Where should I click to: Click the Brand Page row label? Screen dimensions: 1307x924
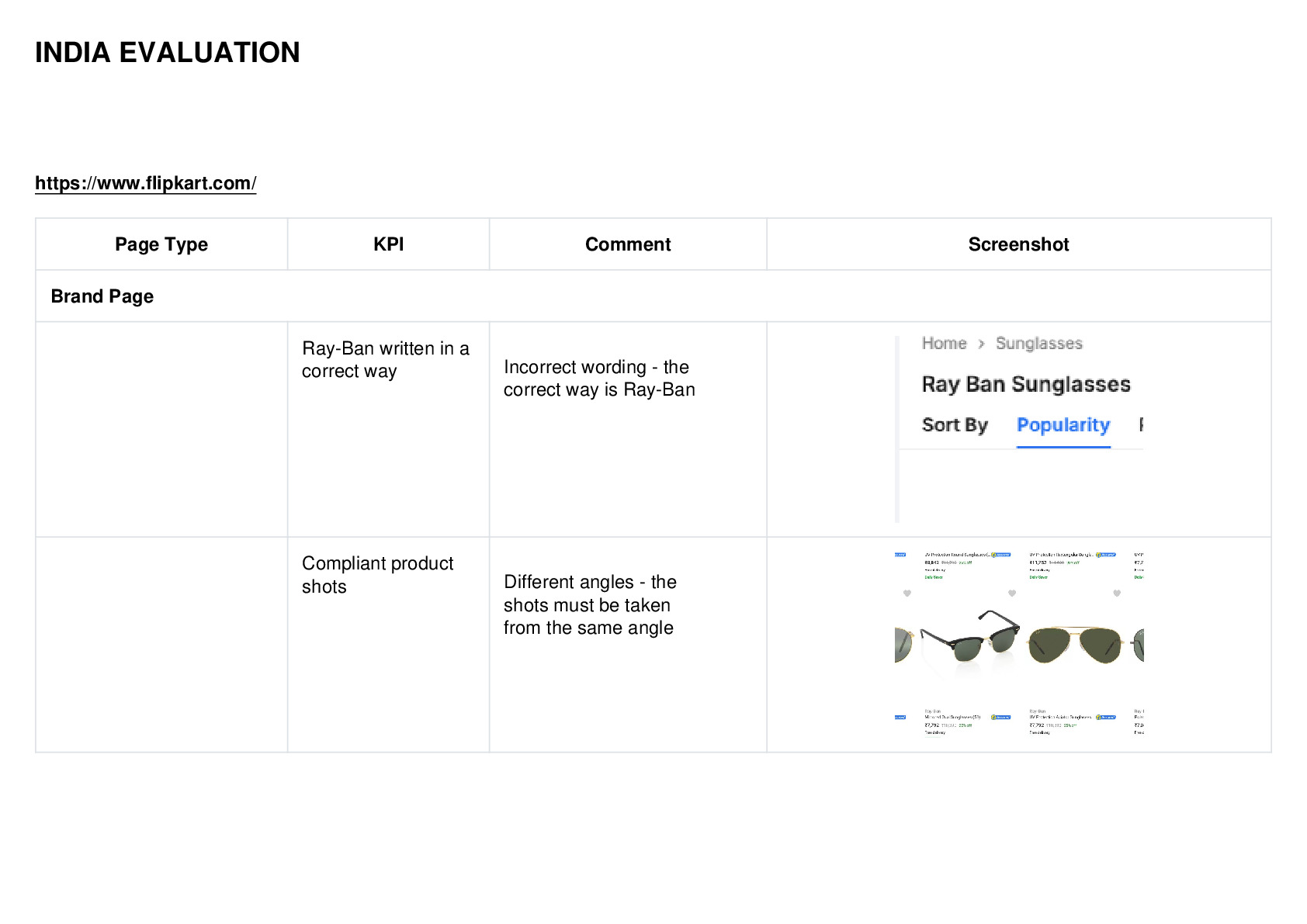tap(102, 296)
